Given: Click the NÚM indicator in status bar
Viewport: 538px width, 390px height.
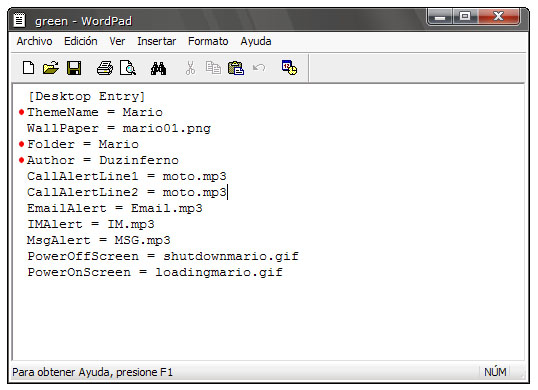Looking at the screenshot, I should coord(495,372).
